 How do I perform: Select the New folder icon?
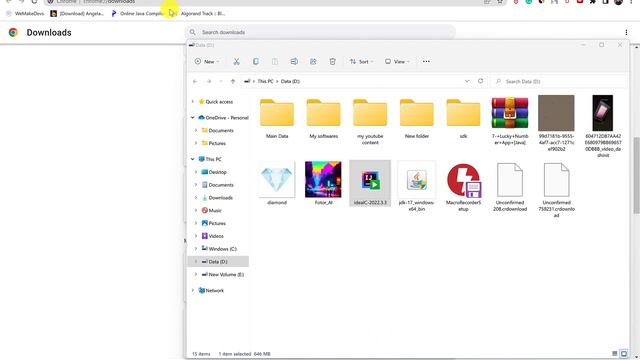coord(416,118)
